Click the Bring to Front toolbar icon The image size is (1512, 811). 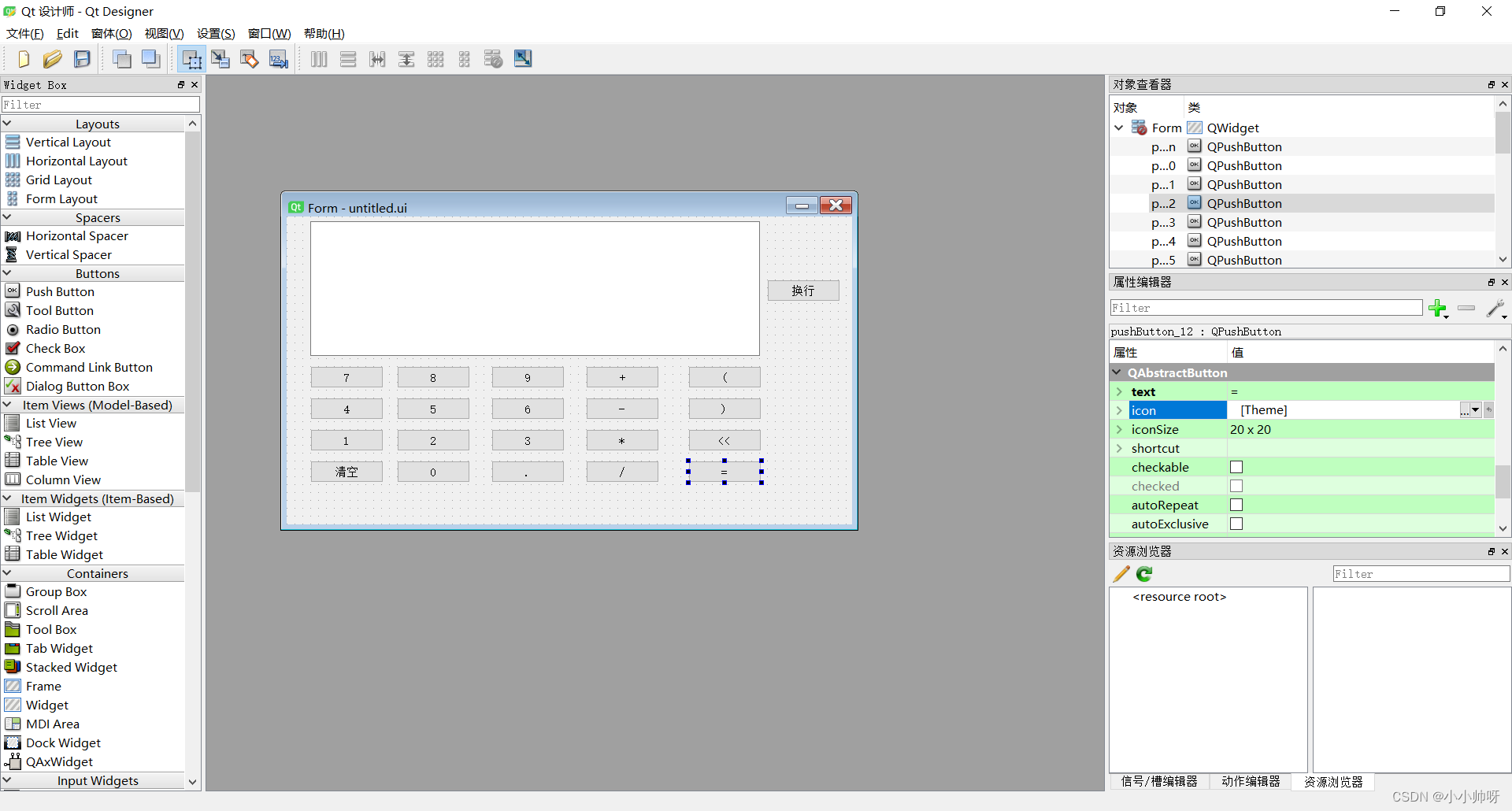[x=151, y=59]
